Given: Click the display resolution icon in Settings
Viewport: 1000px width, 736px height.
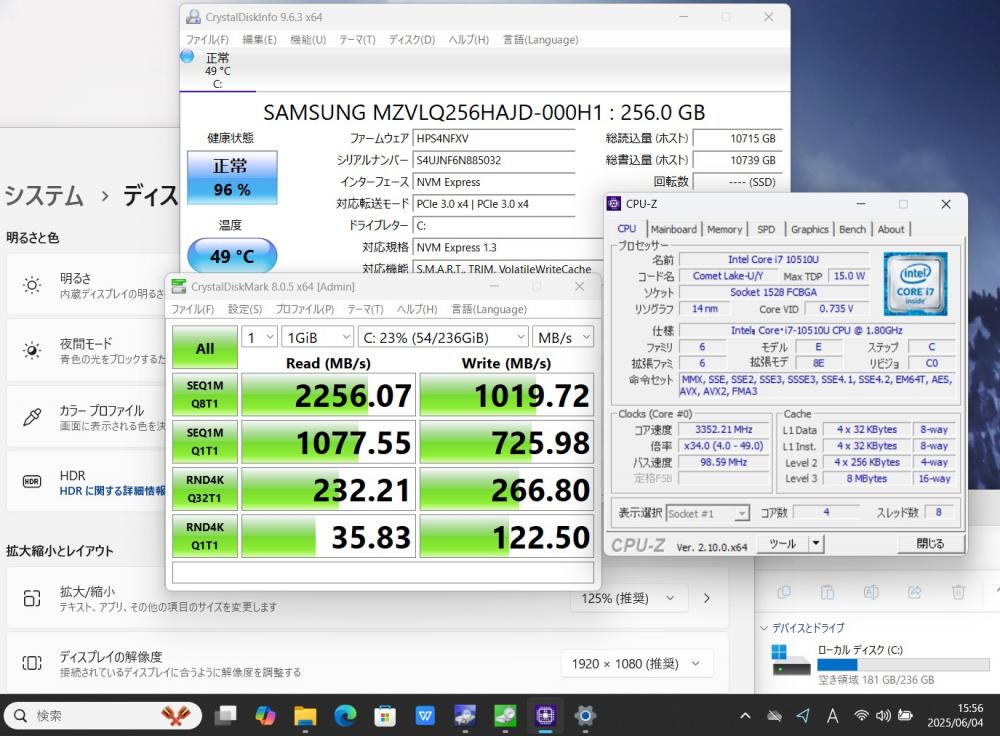Looking at the screenshot, I should pyautogui.click(x=32, y=663).
